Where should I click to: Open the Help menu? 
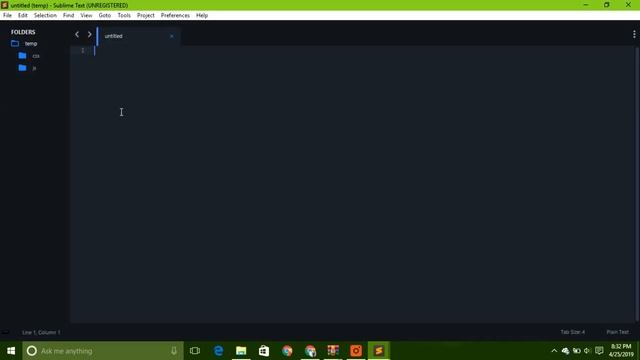[202, 16]
